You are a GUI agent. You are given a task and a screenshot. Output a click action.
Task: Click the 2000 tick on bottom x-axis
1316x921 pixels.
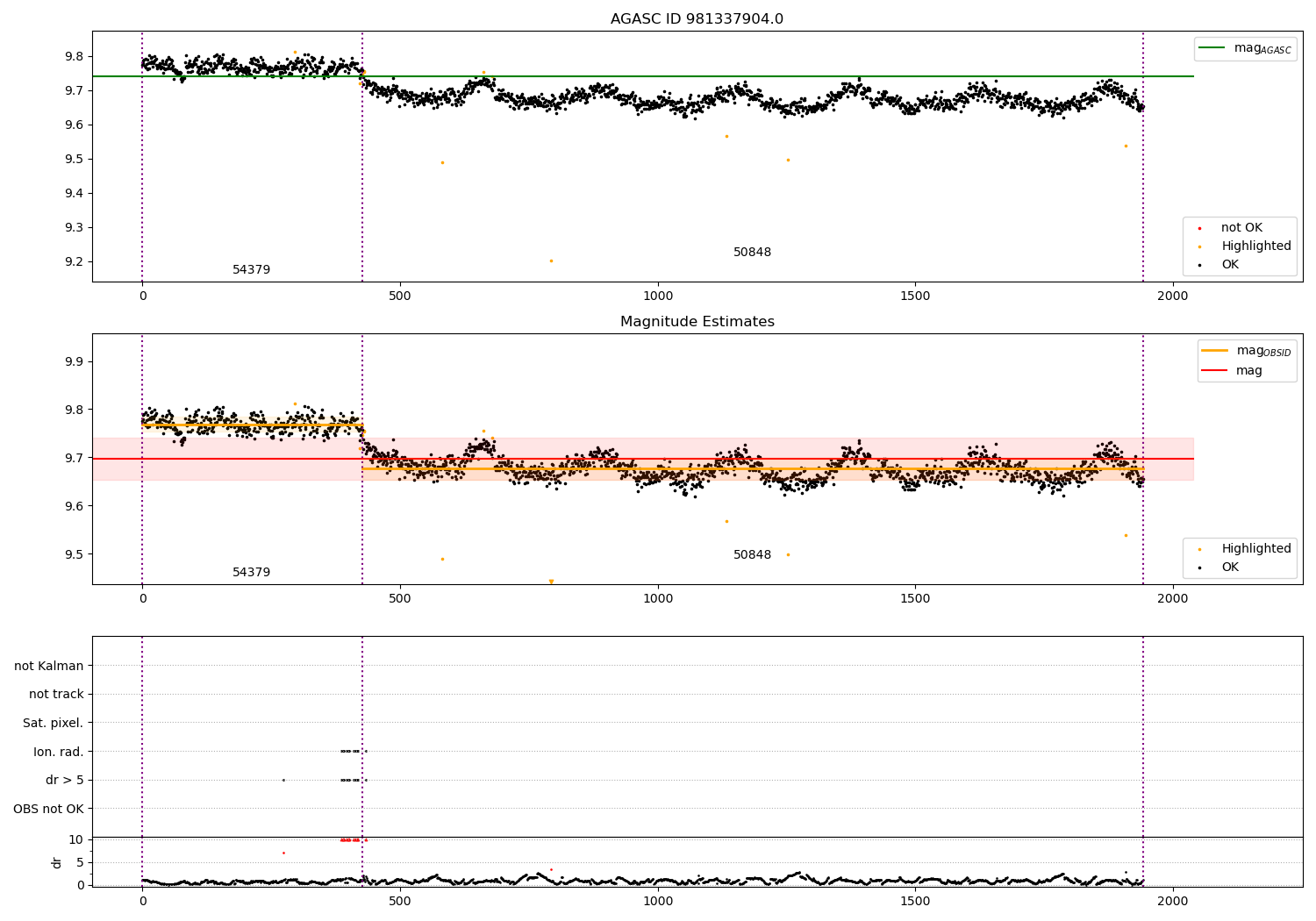coord(1173,901)
